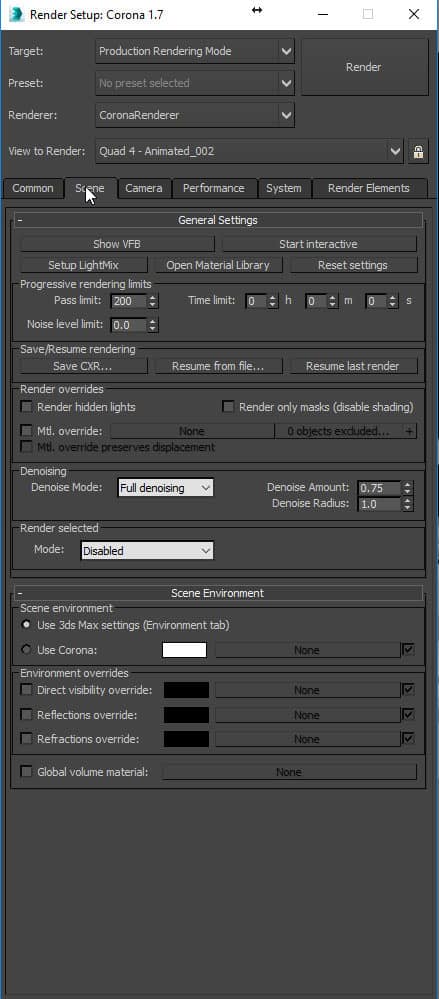439x999 pixels.
Task: Click the Pass limit value field
Action: point(129,301)
